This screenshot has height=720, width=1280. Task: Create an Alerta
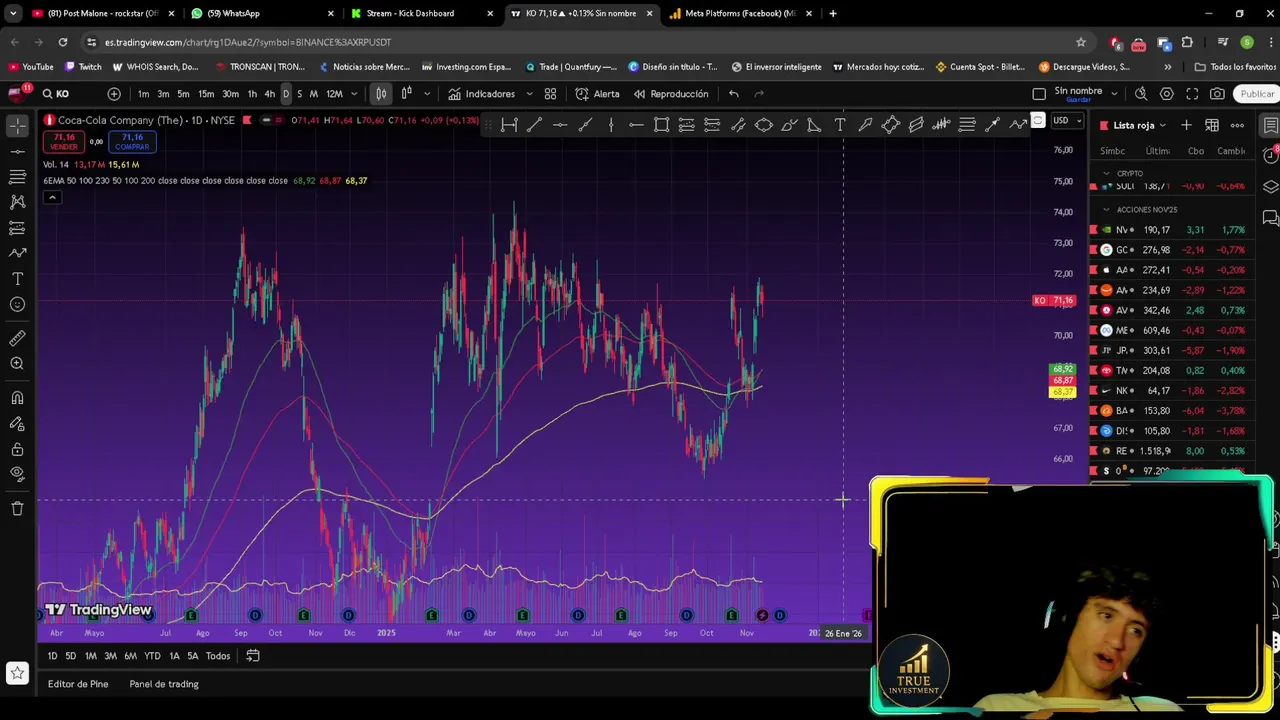coord(597,94)
